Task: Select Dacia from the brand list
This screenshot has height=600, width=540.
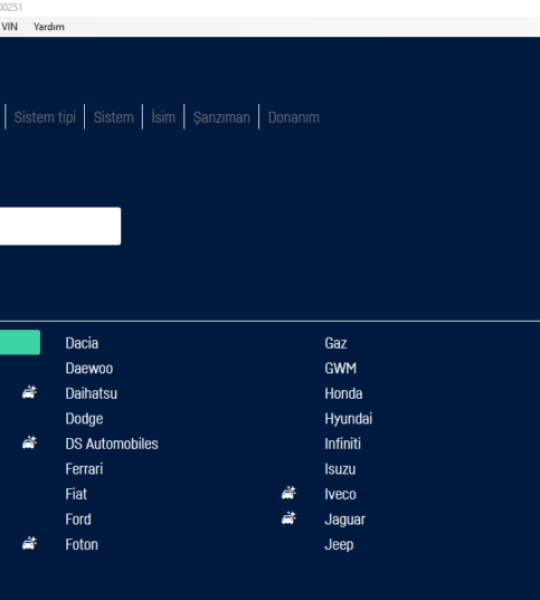Action: (82, 343)
